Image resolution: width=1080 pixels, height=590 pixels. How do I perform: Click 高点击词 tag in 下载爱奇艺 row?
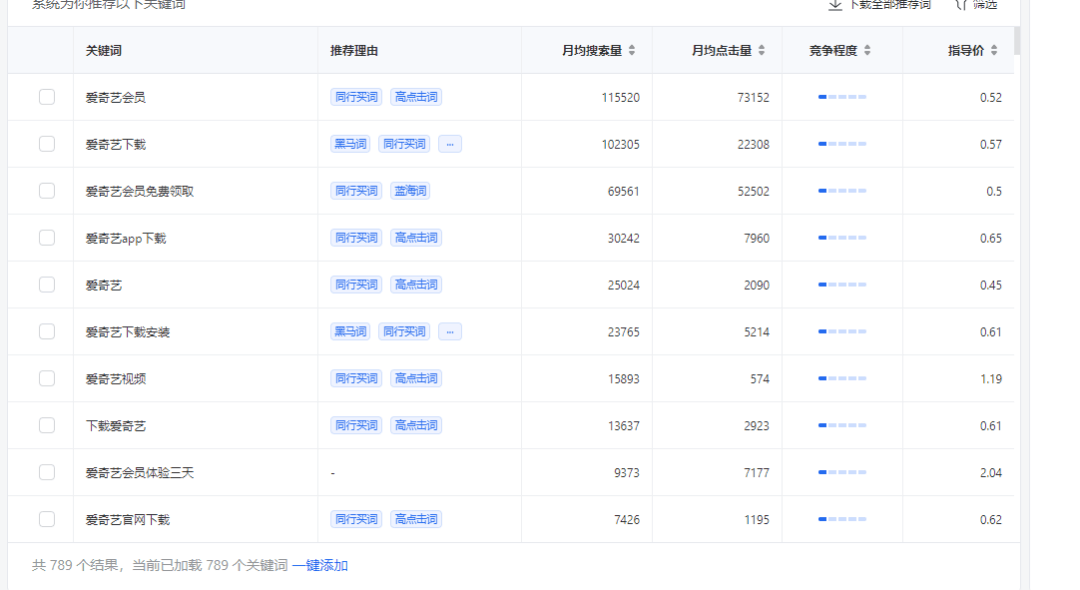coord(416,425)
